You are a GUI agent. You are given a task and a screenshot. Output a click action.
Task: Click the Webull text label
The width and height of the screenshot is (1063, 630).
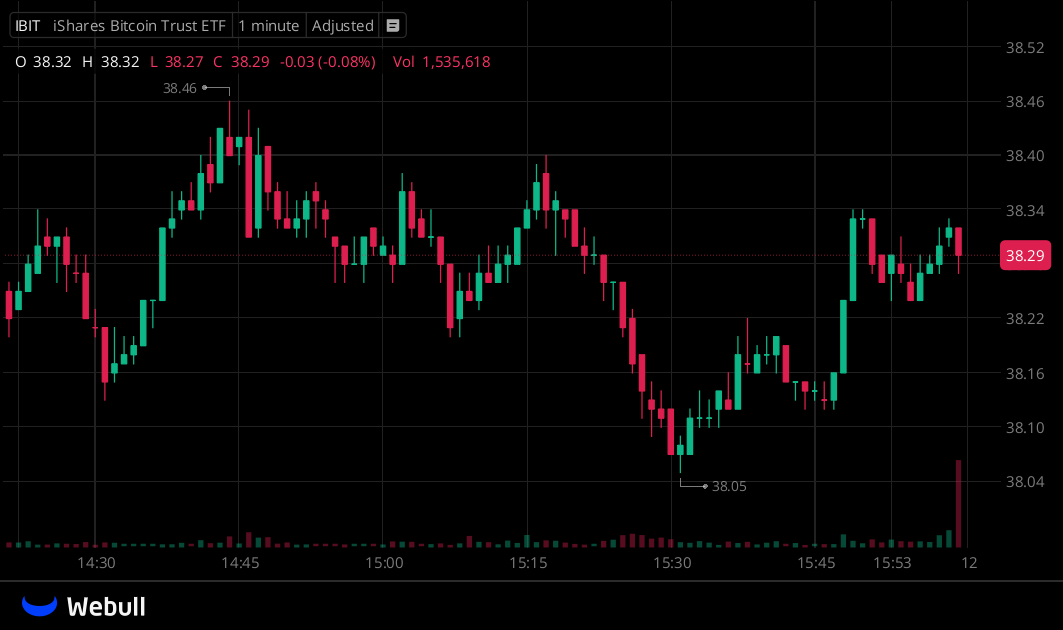(x=107, y=605)
